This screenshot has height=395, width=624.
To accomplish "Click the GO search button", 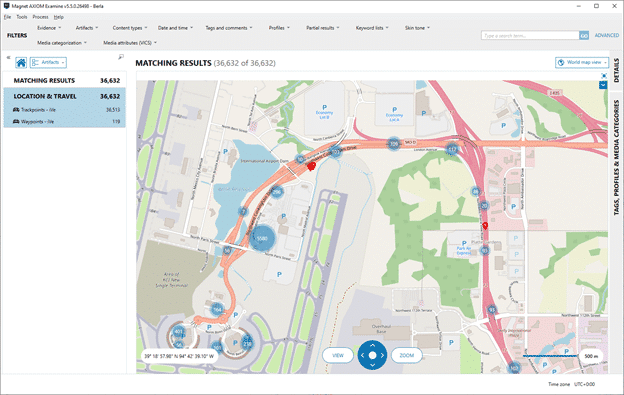I will [584, 35].
